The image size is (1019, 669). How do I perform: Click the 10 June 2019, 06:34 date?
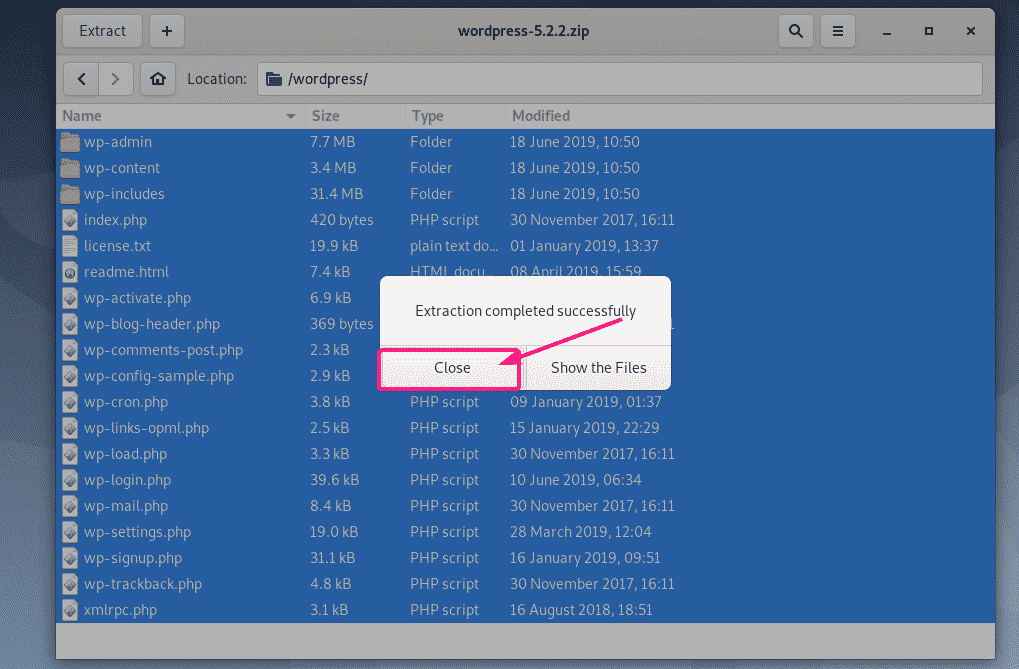click(x=575, y=480)
